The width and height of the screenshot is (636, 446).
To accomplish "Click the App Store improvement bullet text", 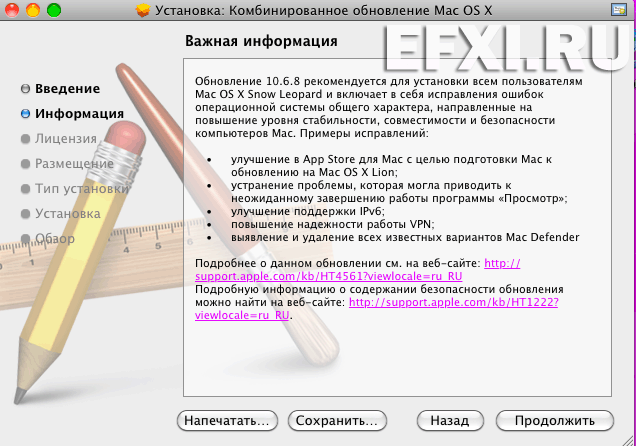I will [x=391, y=165].
